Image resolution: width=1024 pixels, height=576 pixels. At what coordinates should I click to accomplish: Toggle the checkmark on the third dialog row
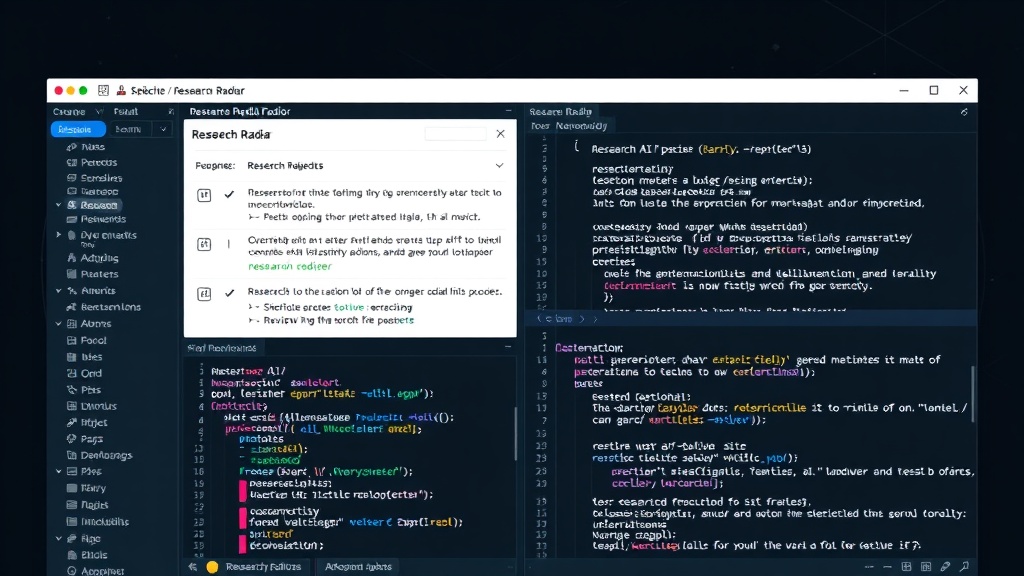229,293
